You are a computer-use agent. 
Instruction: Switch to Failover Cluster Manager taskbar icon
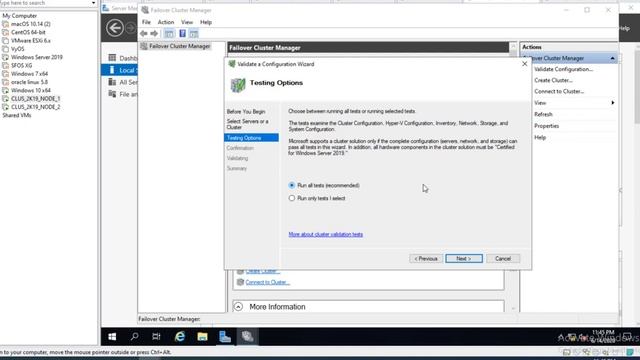coord(247,337)
